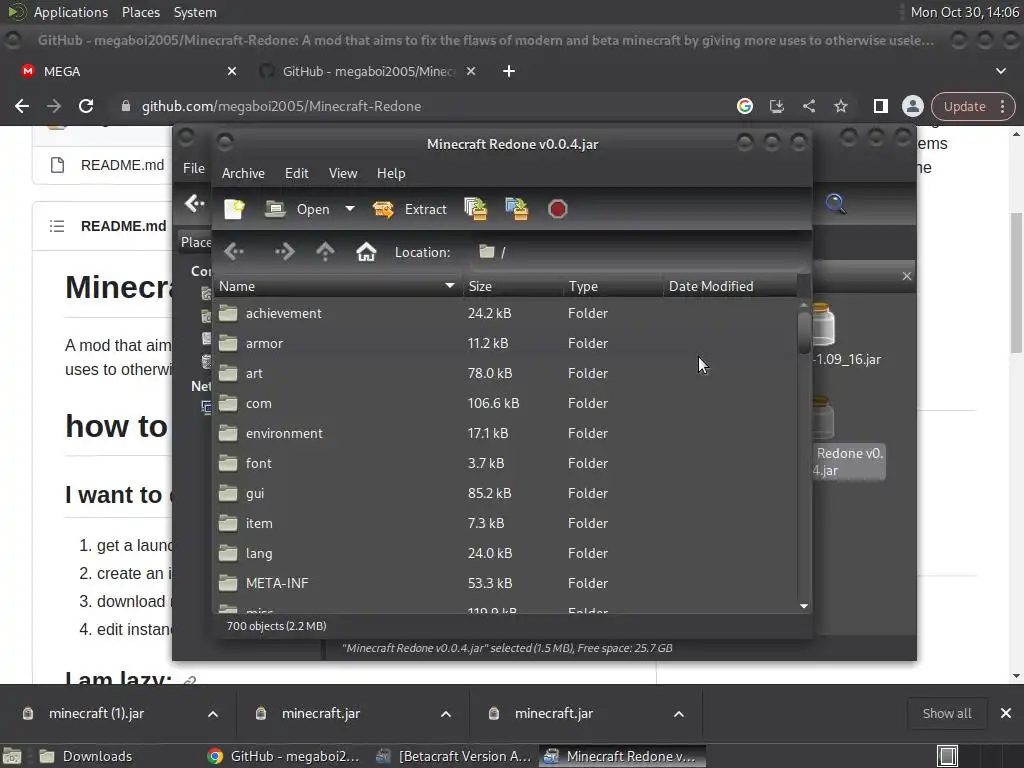Click Add folder to archive icon
The image size is (1024, 768).
[517, 209]
